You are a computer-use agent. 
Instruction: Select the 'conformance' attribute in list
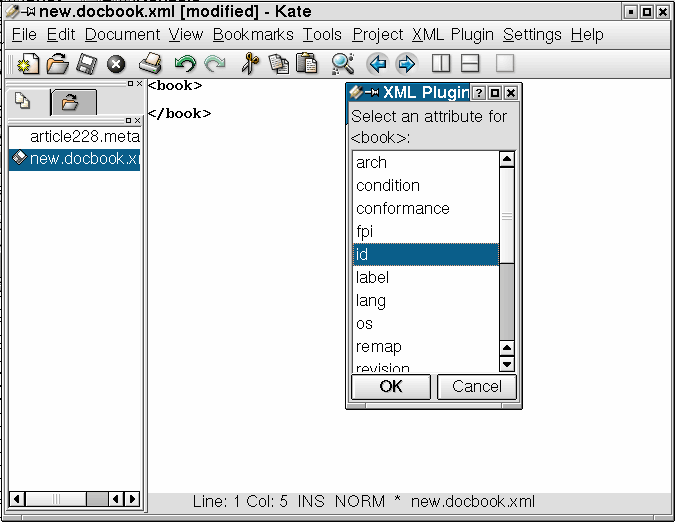tap(403, 208)
